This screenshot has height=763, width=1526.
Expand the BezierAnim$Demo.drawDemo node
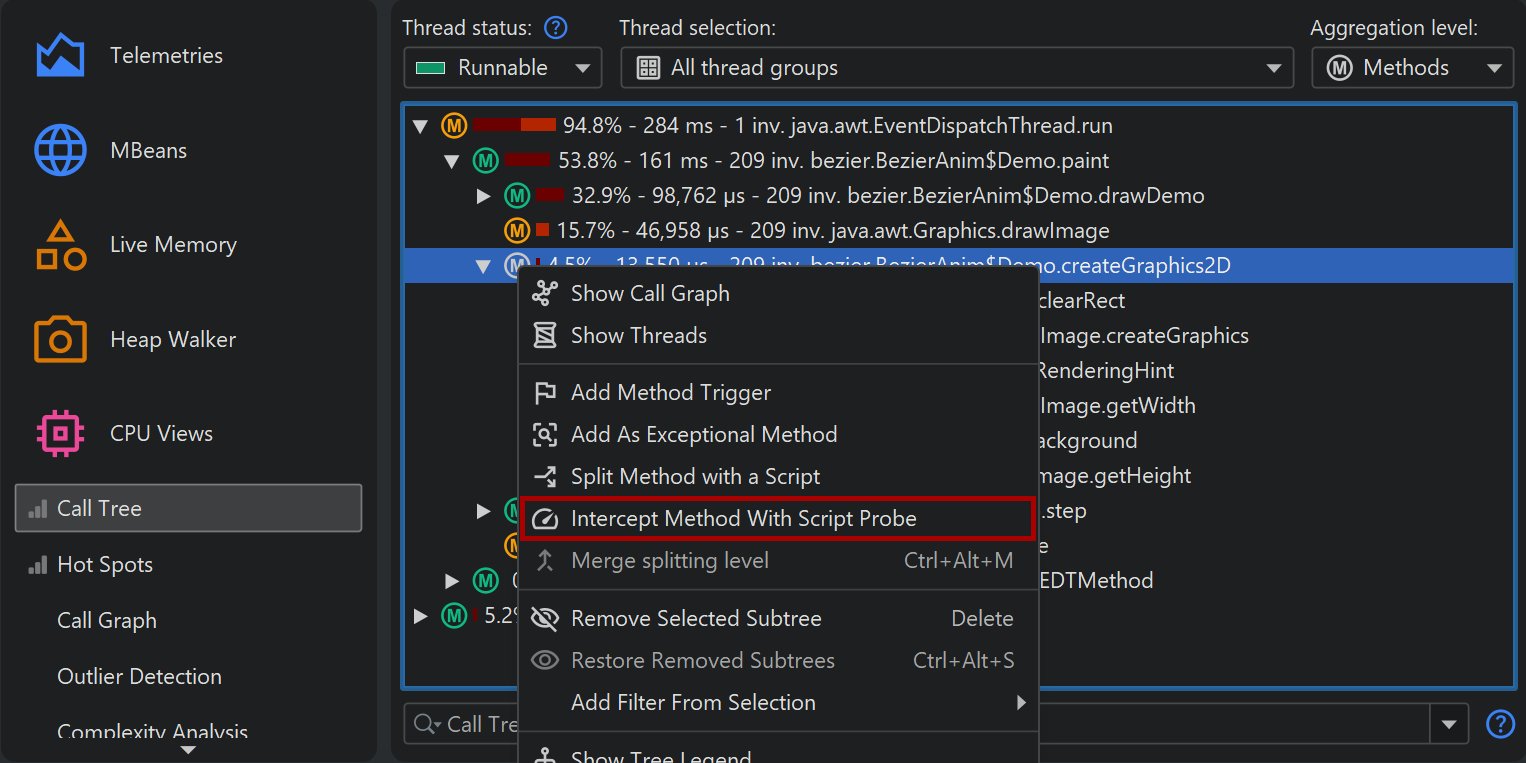(484, 196)
